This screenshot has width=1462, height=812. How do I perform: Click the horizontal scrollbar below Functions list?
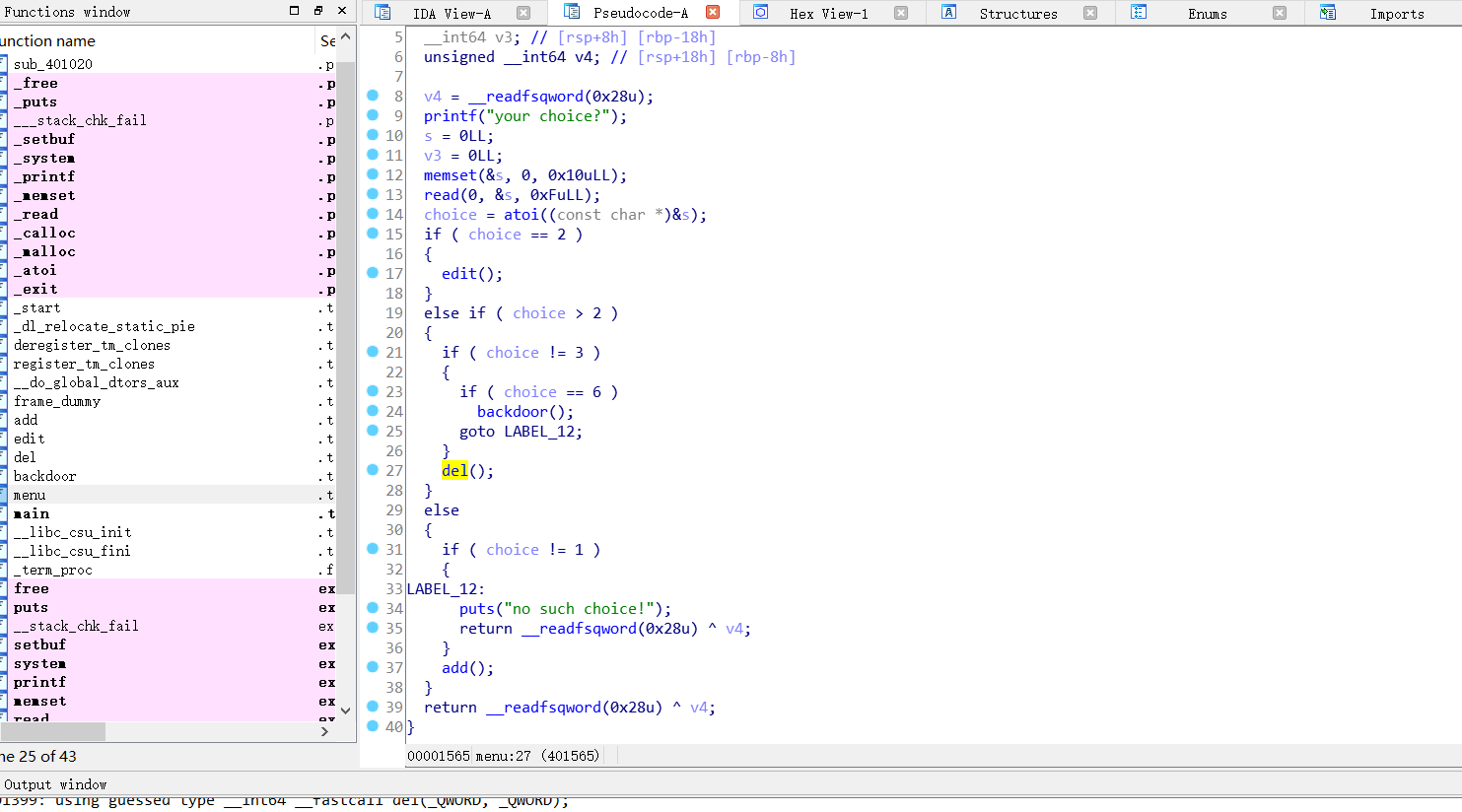click(x=54, y=731)
